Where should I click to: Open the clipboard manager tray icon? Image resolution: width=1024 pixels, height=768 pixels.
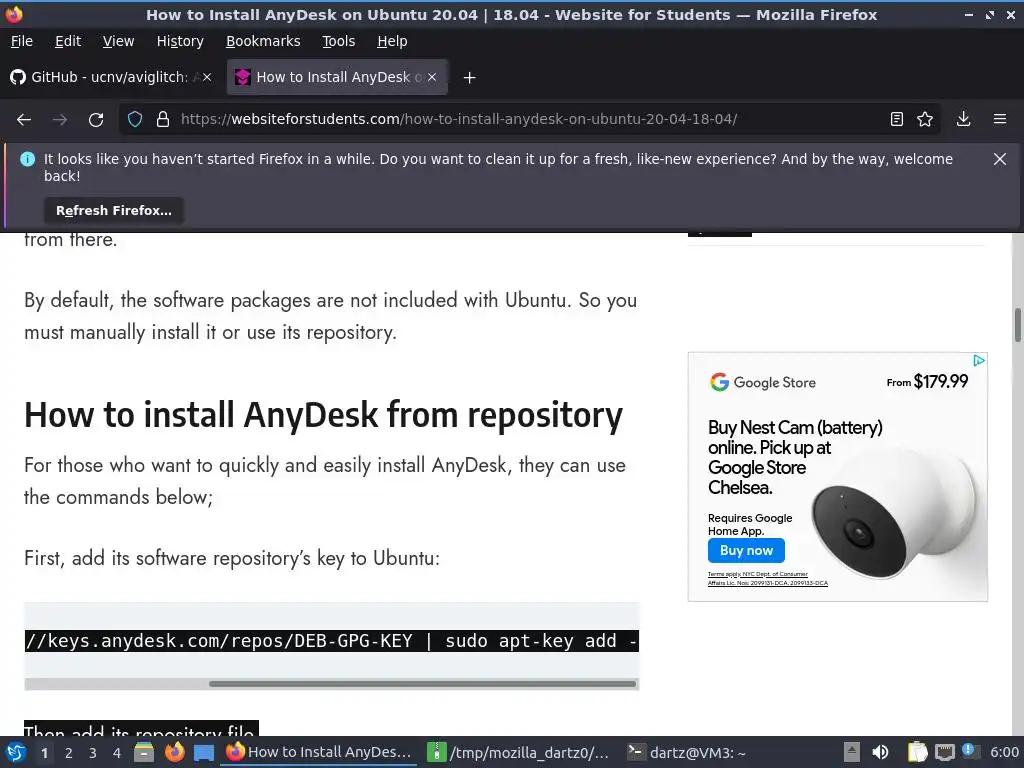(918, 753)
